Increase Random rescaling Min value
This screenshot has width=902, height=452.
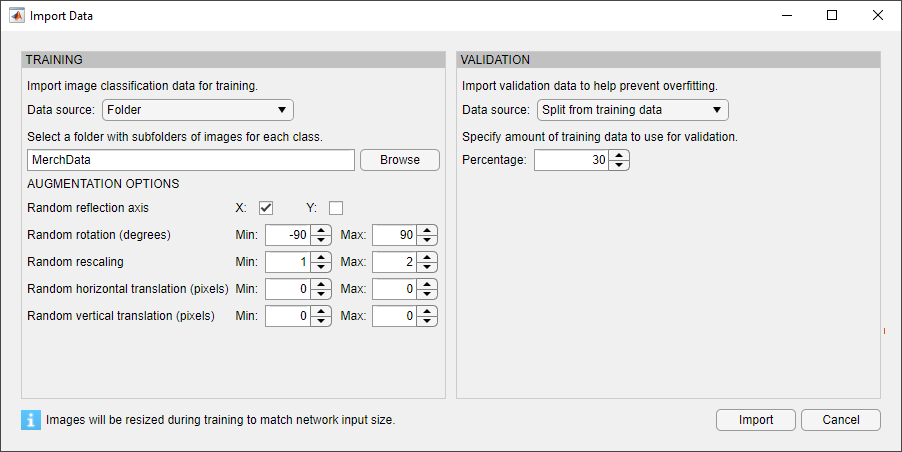click(320, 257)
